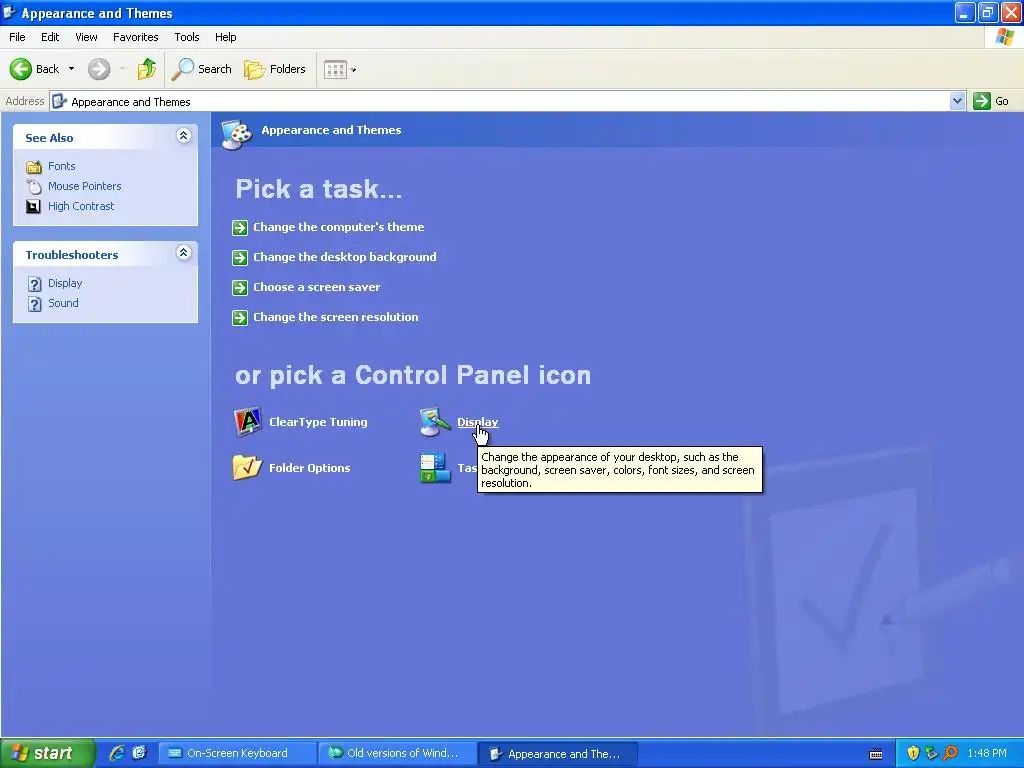The image size is (1024, 768).
Task: Click keyboard icon in the taskbar
Action: (876, 754)
